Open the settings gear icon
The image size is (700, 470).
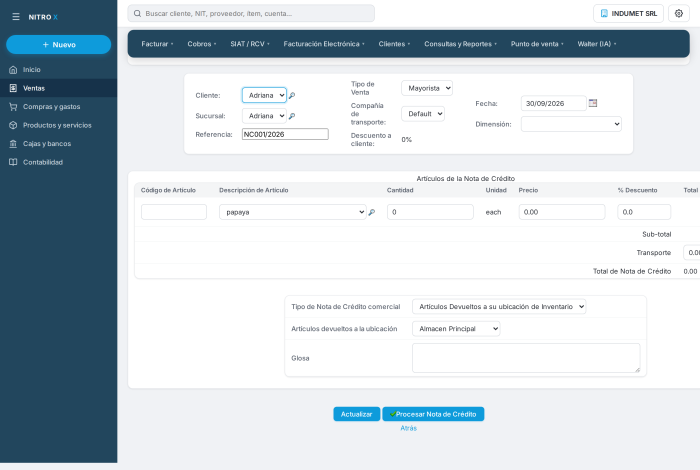pyautogui.click(x=679, y=13)
